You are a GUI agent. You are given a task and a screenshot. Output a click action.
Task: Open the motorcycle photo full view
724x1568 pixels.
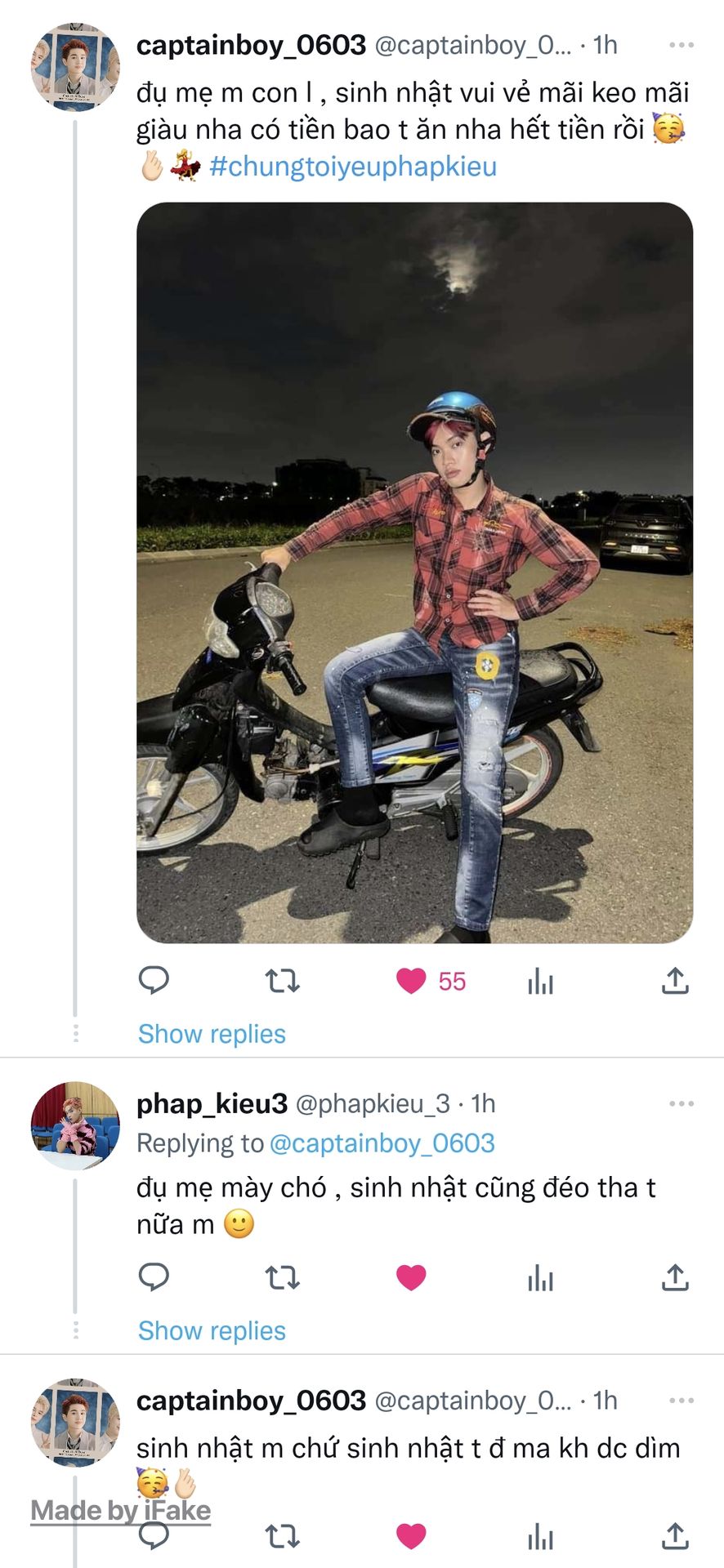[x=414, y=572]
